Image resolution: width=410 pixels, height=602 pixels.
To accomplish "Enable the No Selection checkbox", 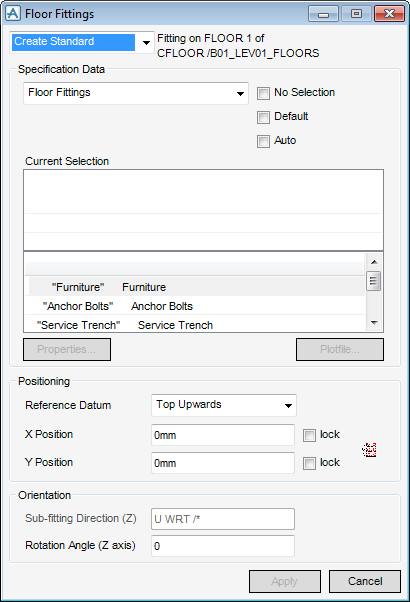I will coord(263,93).
